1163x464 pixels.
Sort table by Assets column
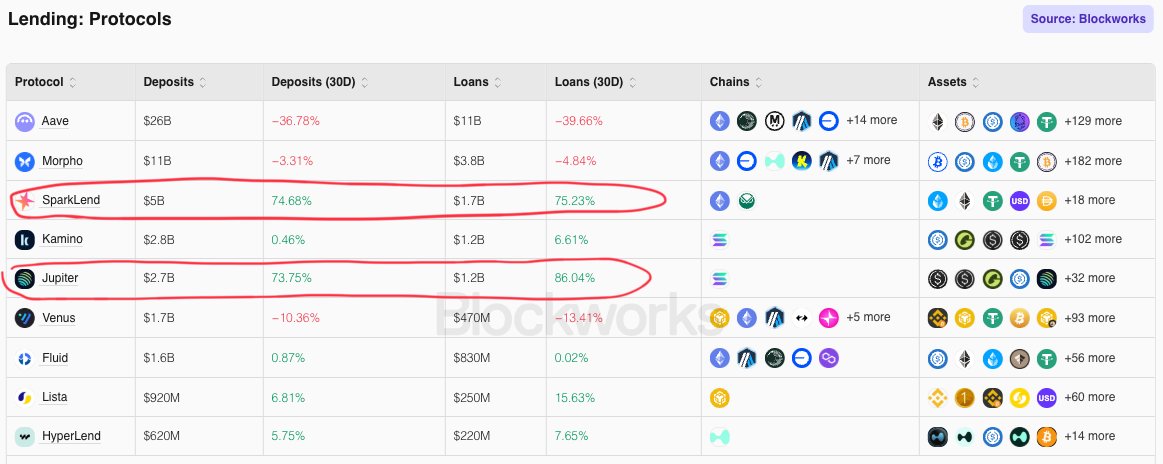coord(976,82)
